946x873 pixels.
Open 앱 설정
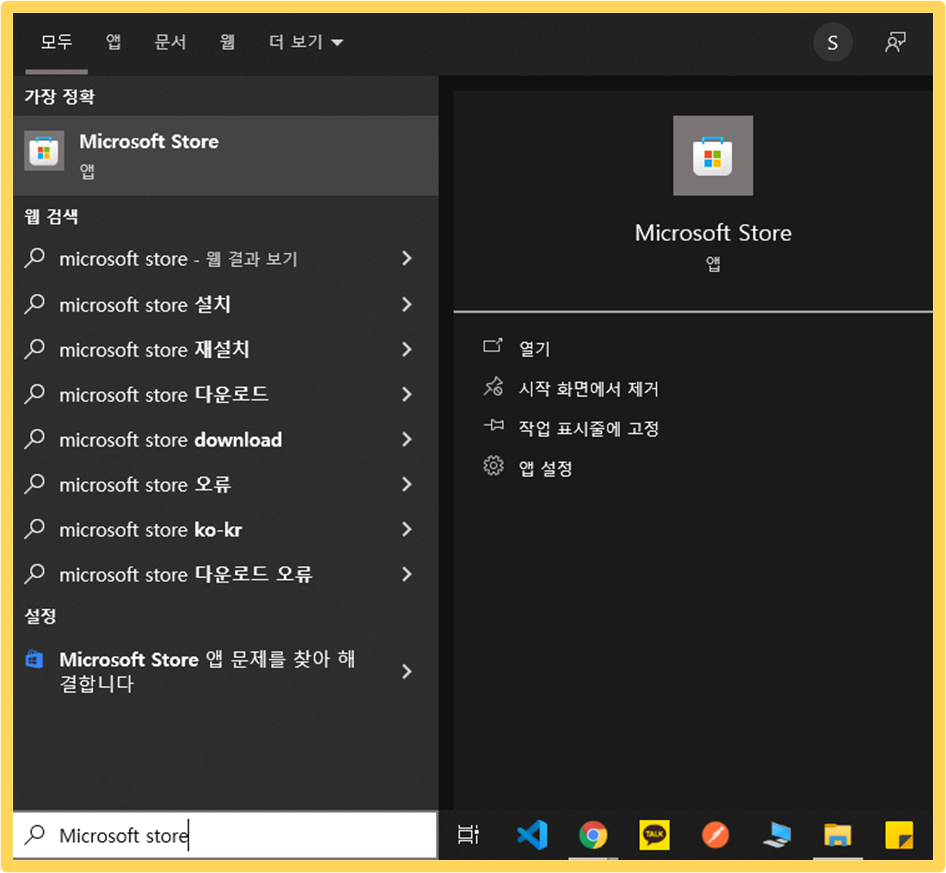click(545, 468)
